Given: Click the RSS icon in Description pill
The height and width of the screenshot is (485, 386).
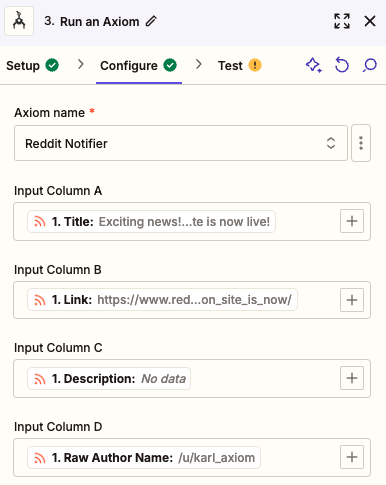Looking at the screenshot, I should click(40, 379).
